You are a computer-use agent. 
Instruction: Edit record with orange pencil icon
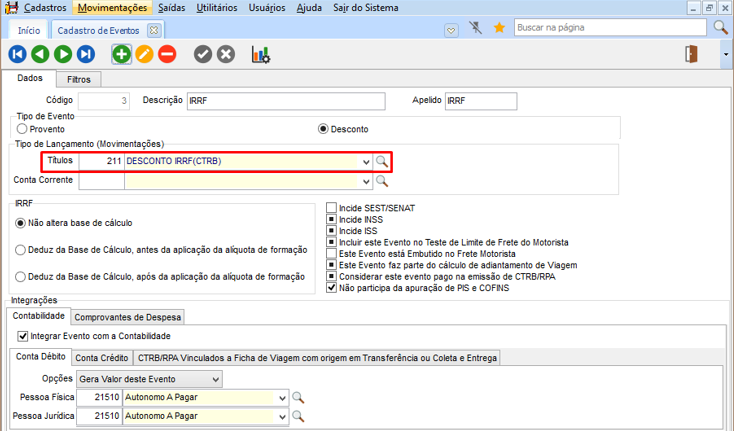pos(144,54)
